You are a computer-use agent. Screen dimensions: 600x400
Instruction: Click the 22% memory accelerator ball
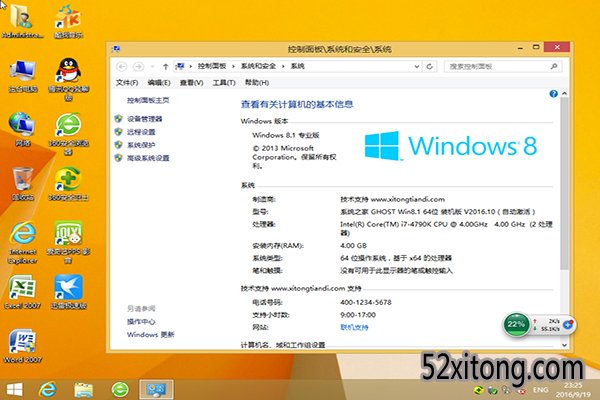516,325
